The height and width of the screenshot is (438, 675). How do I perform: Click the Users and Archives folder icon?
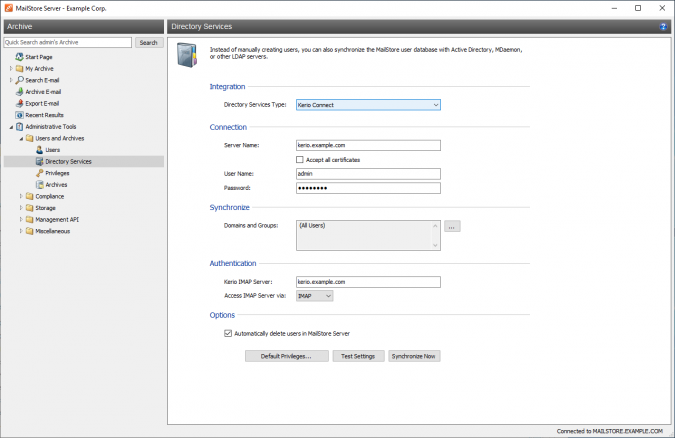point(29,138)
